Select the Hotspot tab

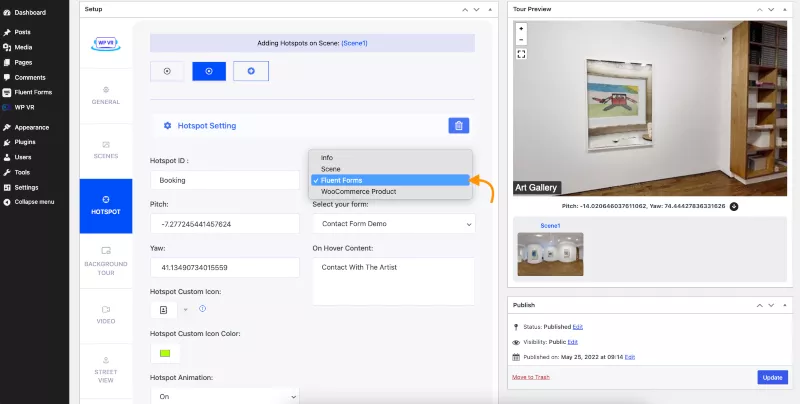(106, 206)
